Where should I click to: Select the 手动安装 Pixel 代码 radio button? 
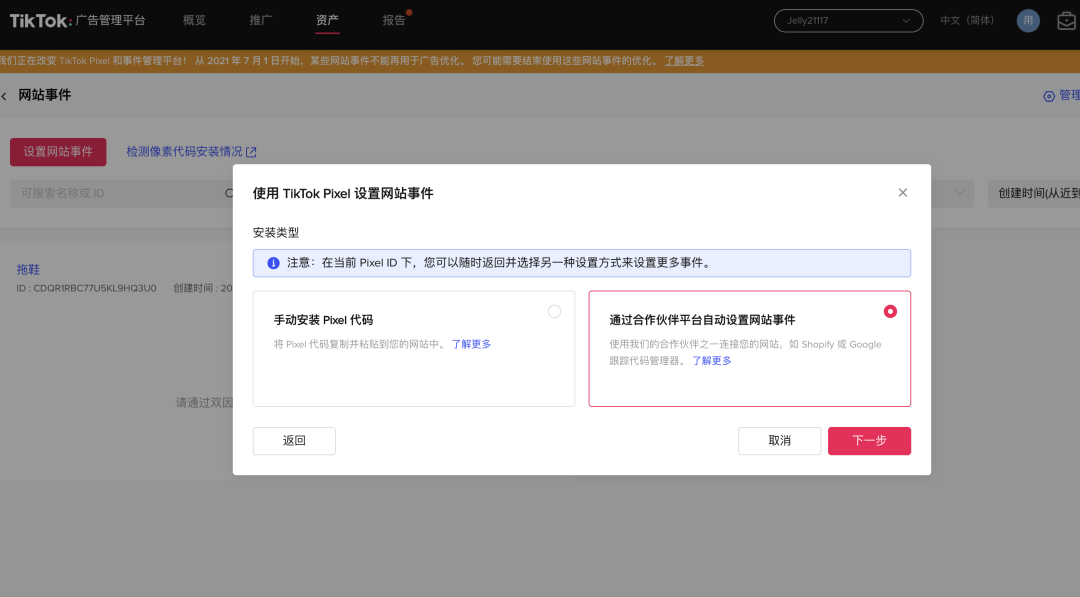pos(555,311)
